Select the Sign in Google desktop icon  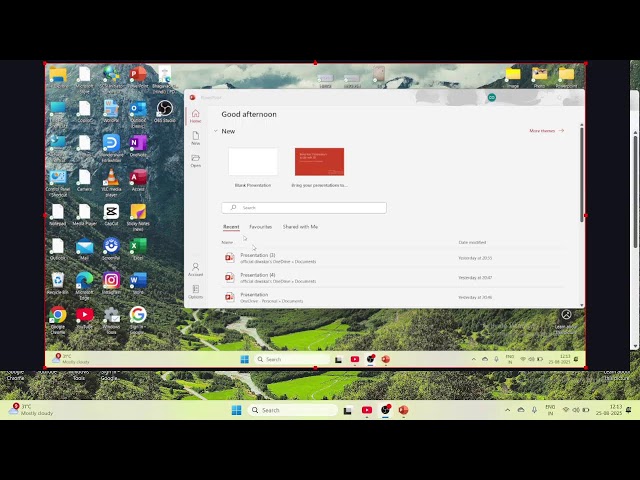tap(138, 320)
